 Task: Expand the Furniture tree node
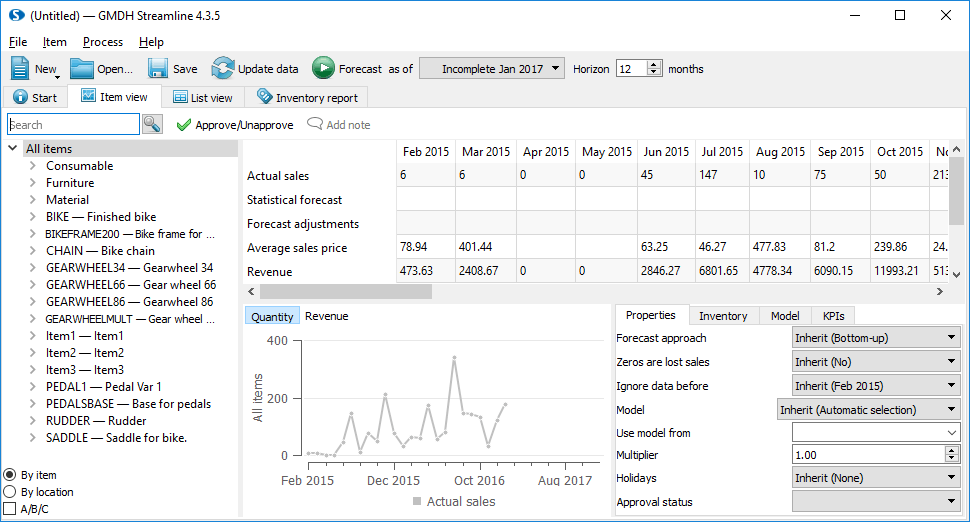33,183
